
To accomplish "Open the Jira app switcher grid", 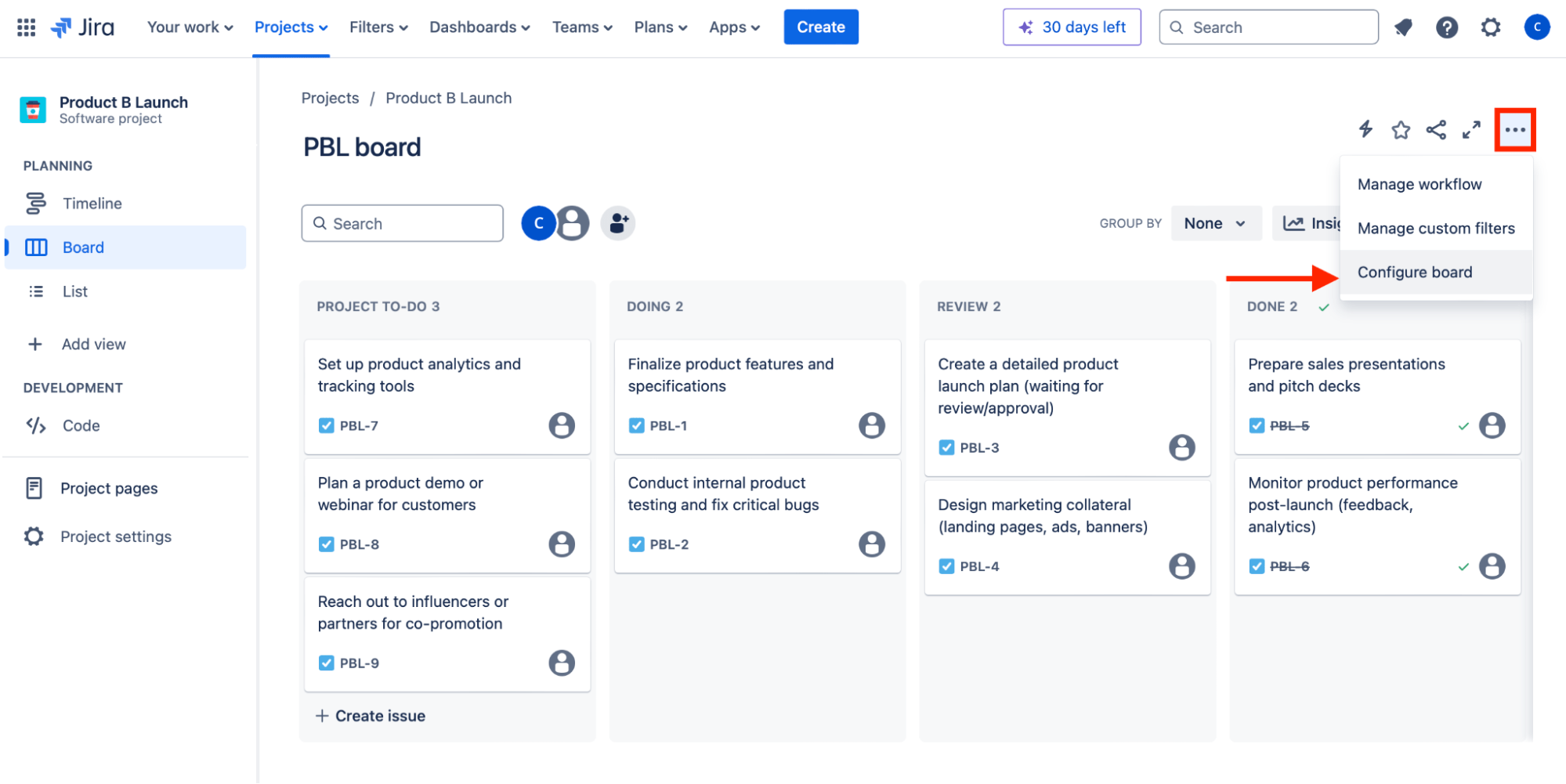I will click(x=25, y=27).
